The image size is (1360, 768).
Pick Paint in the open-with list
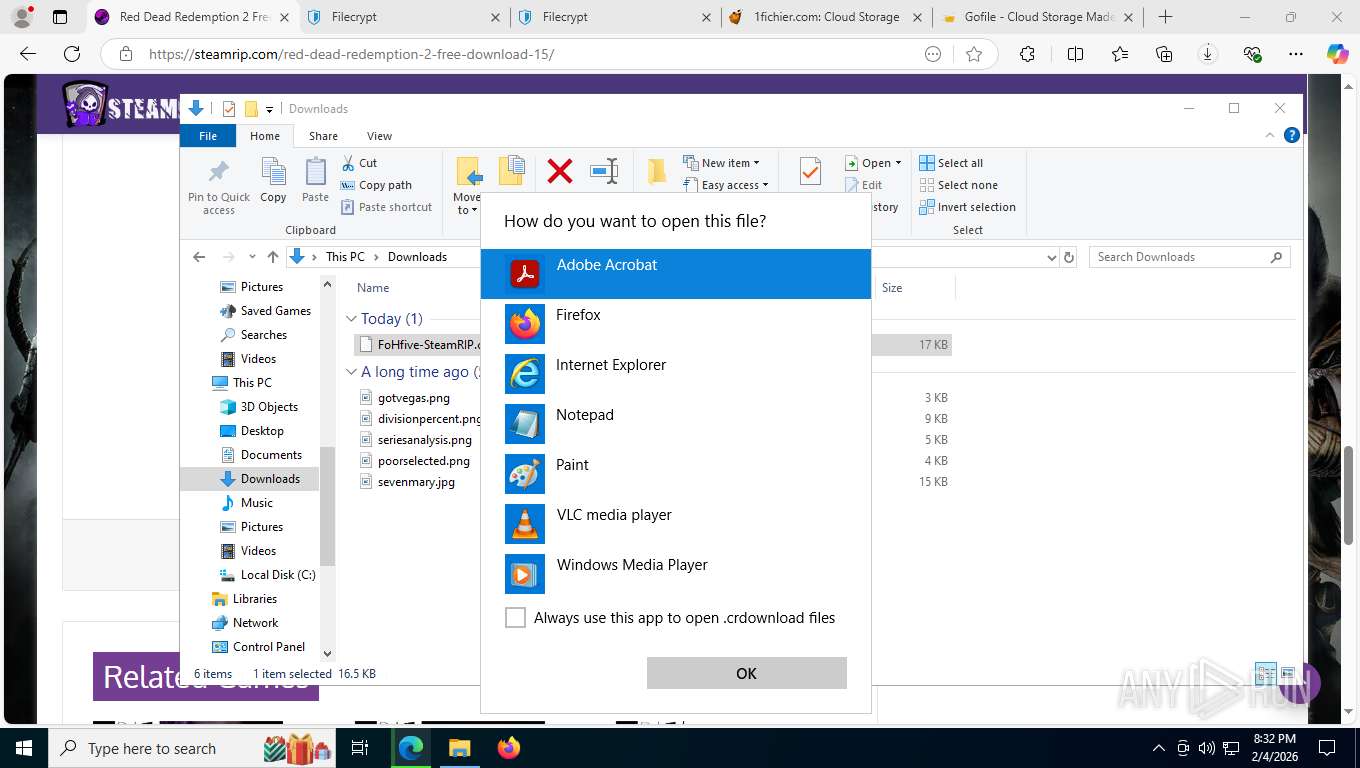pyautogui.click(x=675, y=473)
